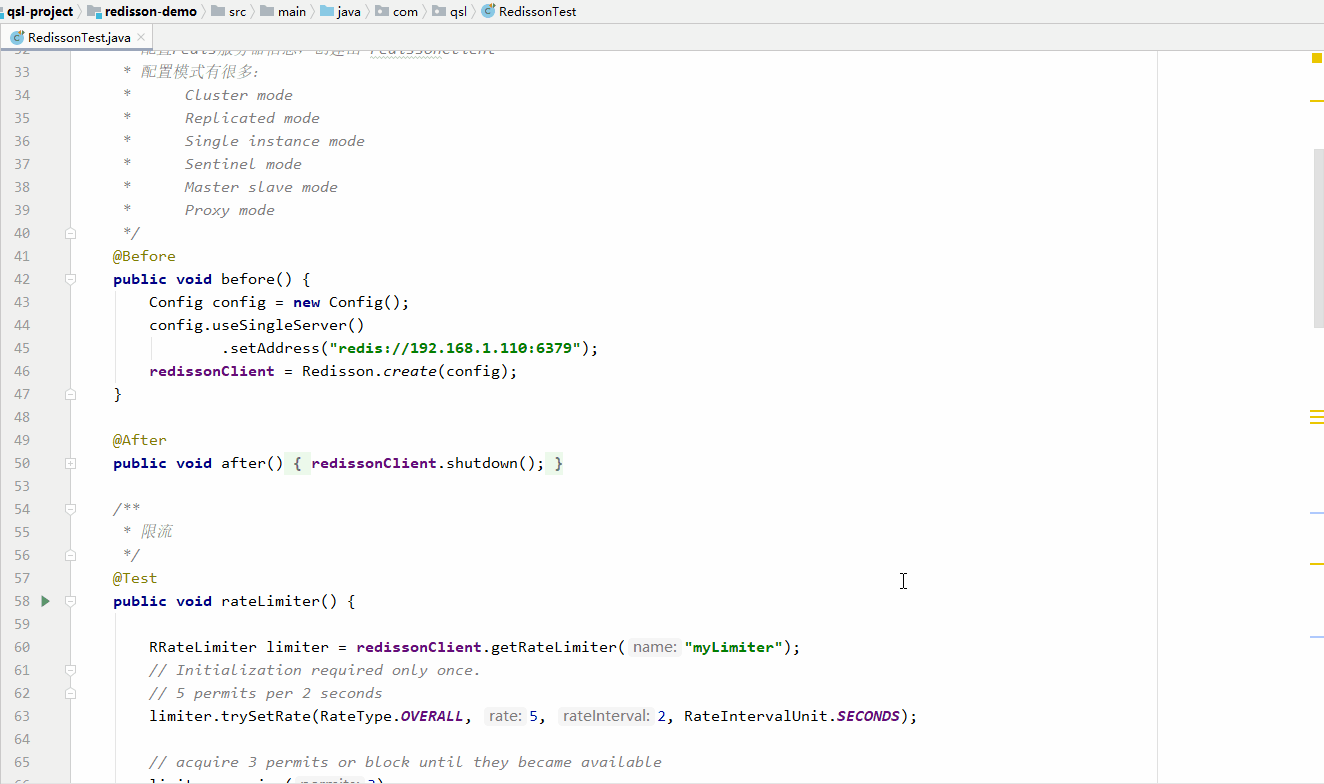Open the main folder breadcrumb
The width and height of the screenshot is (1324, 784).
(x=283, y=12)
